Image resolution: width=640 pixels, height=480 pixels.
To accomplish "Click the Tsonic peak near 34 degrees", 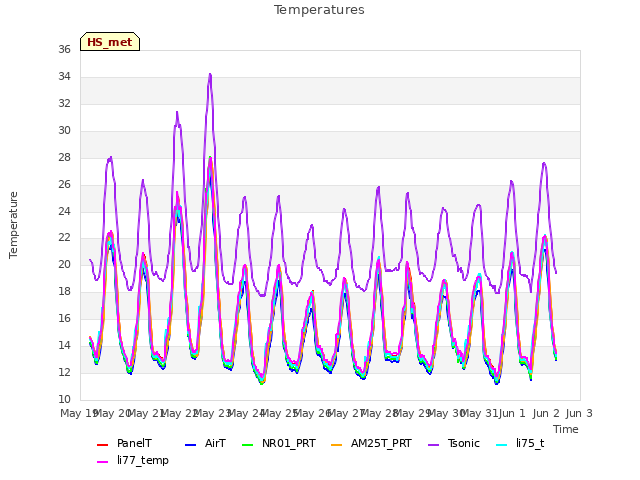I will coord(210,75).
